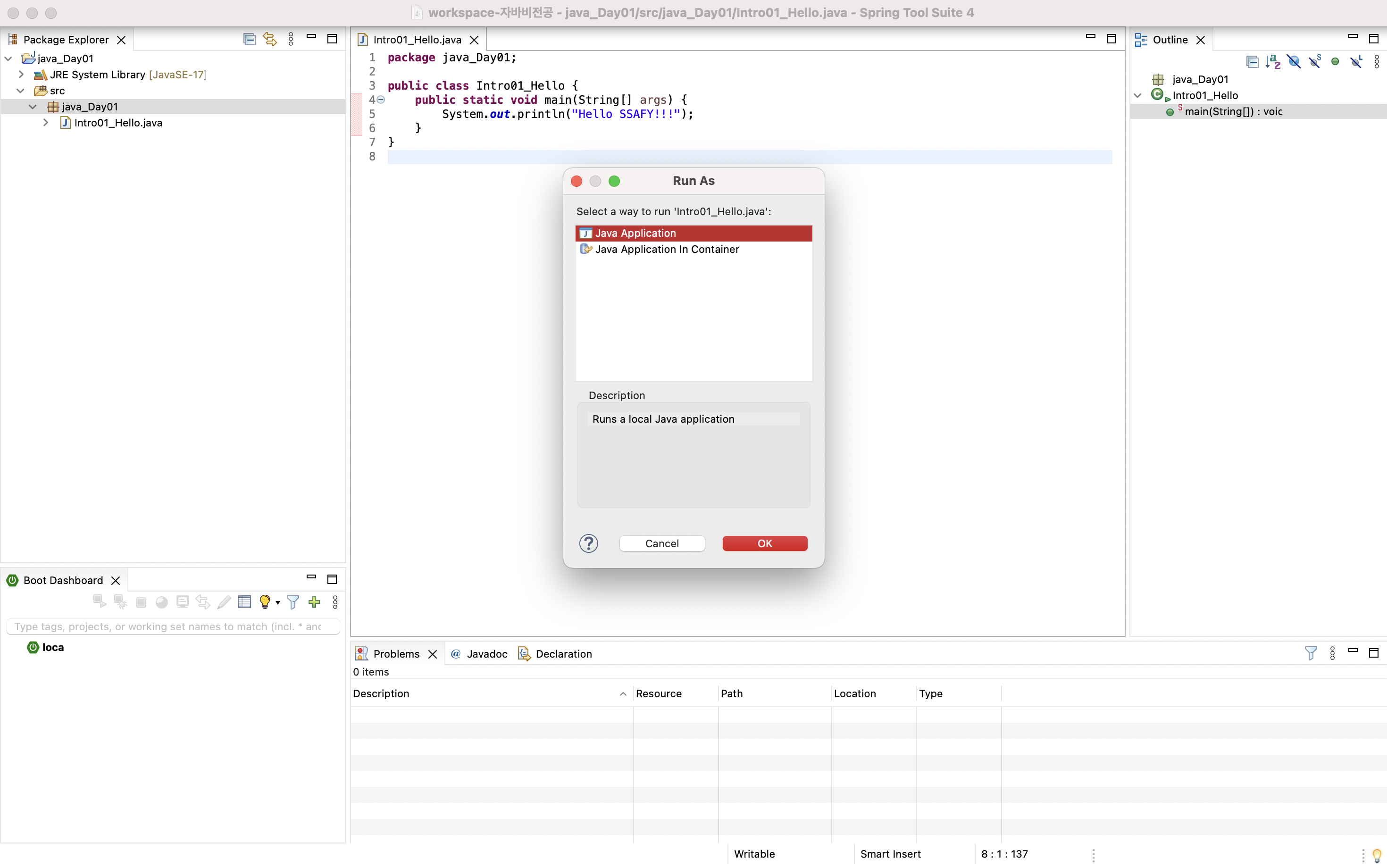Screen dimensions: 1387x868
Task: Expand Intro01_Hello.java tree node
Action: pyautogui.click(x=45, y=123)
